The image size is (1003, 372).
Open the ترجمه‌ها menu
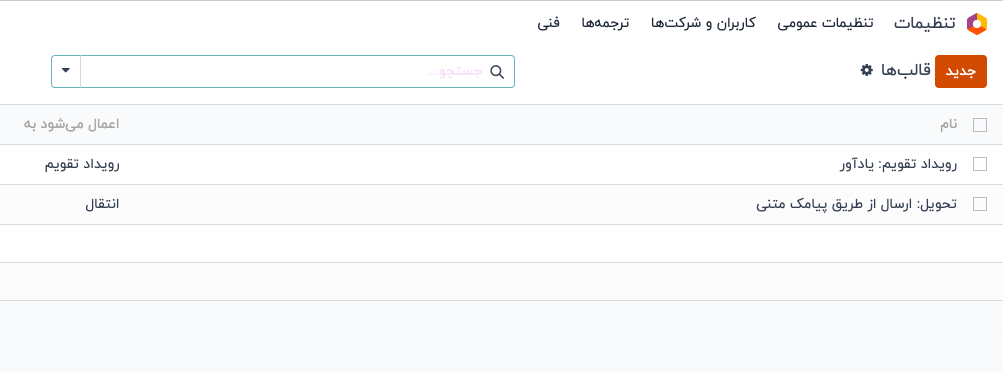click(x=605, y=23)
